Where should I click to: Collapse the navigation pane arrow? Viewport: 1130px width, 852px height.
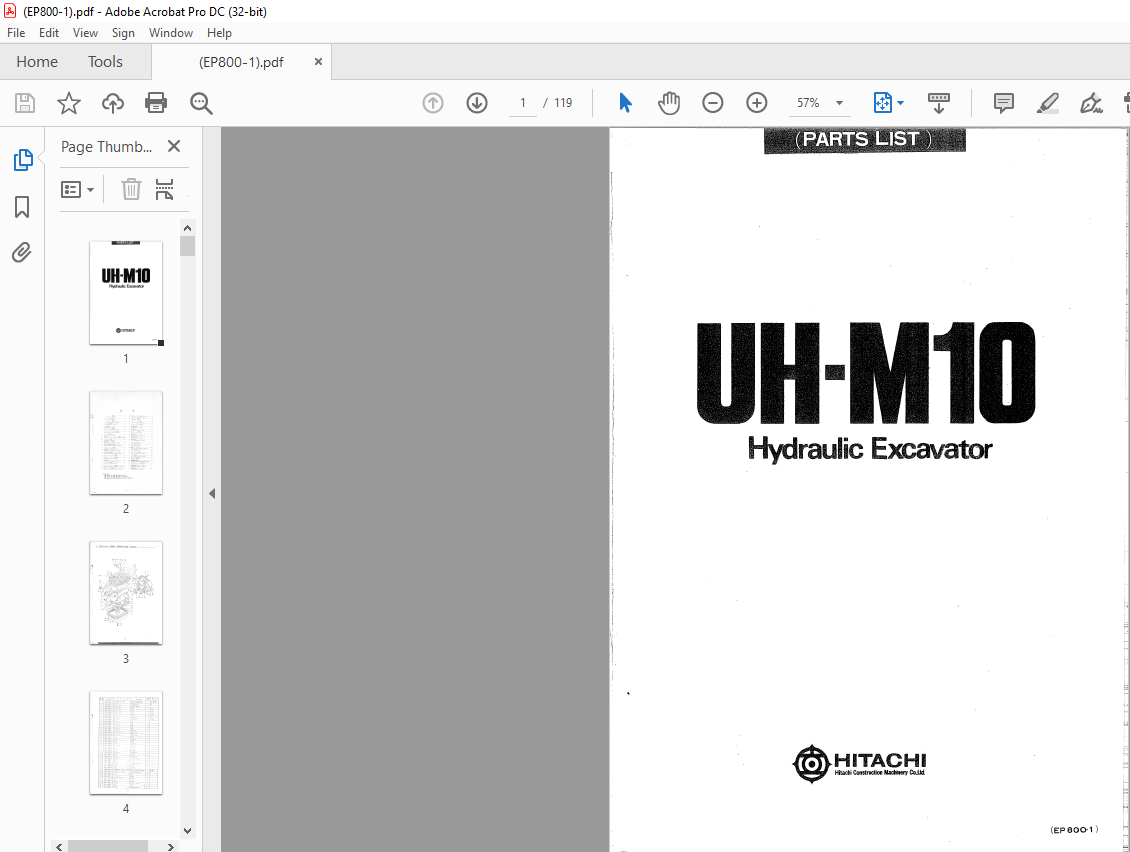212,494
